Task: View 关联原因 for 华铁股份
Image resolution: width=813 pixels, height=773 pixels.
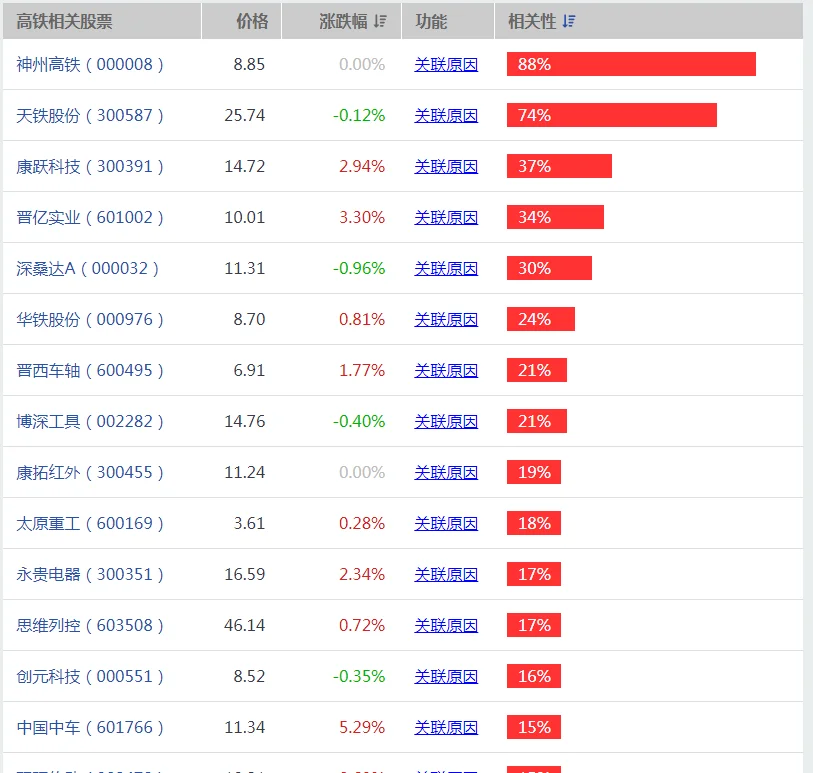Action: [446, 319]
